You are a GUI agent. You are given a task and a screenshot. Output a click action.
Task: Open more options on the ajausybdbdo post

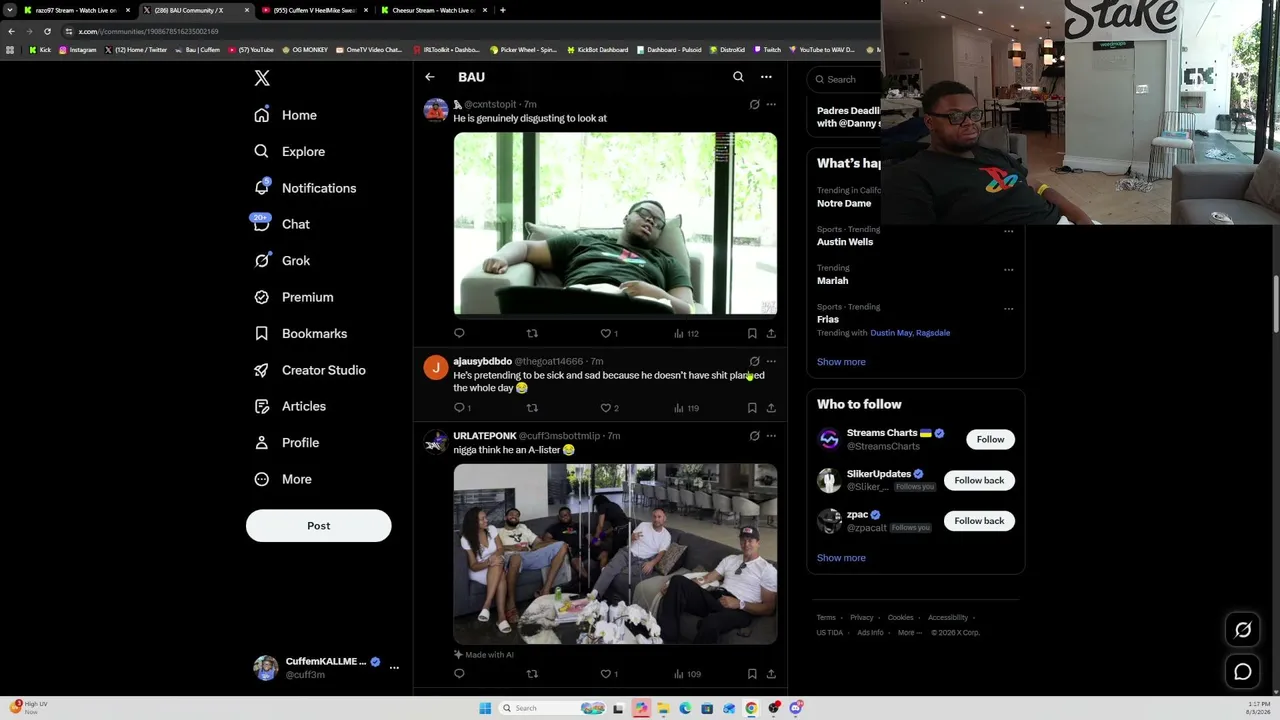771,361
